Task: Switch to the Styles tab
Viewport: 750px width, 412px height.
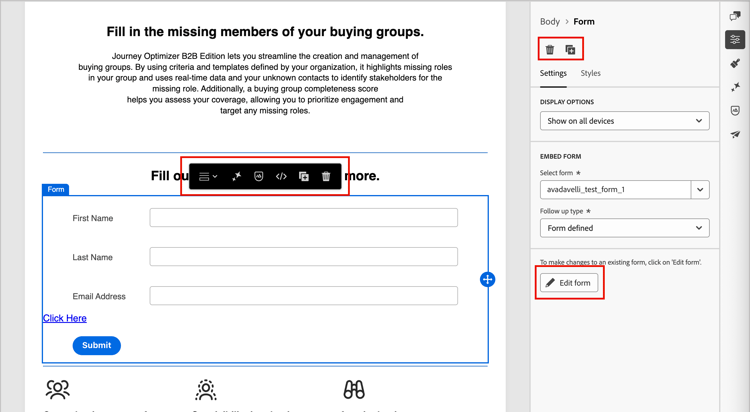Action: click(591, 73)
